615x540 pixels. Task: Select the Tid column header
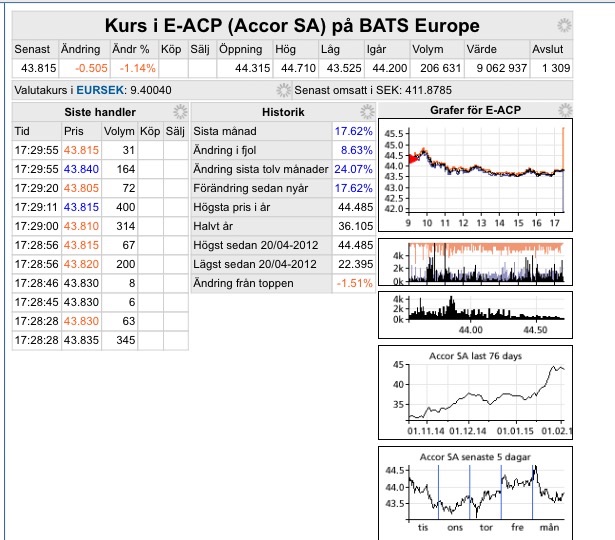coord(23,131)
